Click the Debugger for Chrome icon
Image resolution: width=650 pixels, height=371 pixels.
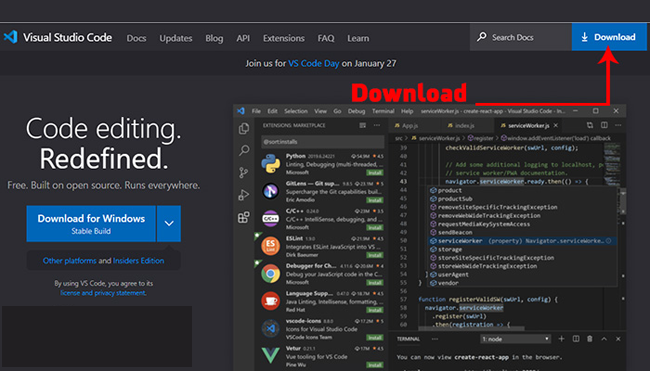tap(271, 274)
